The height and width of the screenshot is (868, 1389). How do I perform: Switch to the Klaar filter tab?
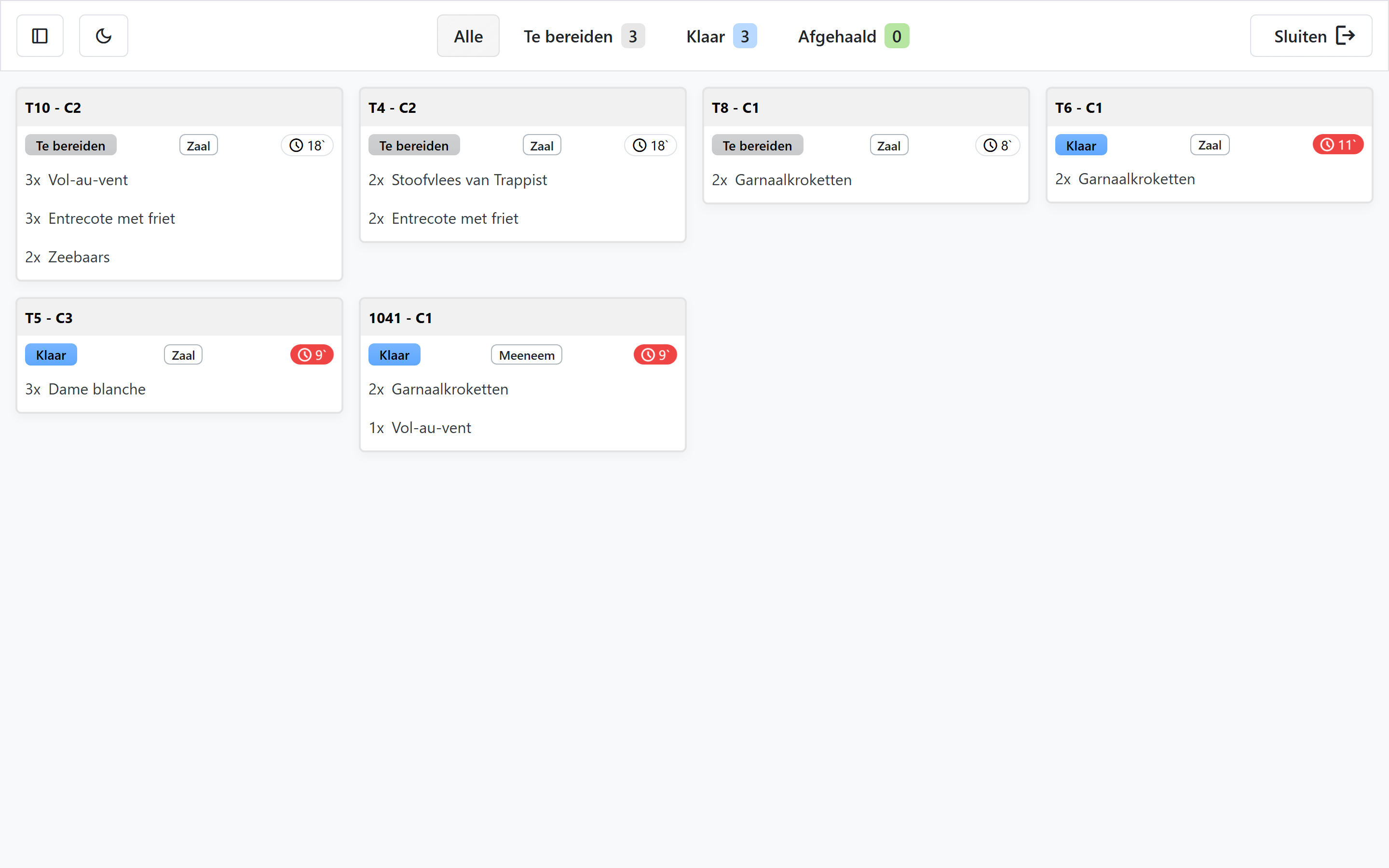[721, 36]
